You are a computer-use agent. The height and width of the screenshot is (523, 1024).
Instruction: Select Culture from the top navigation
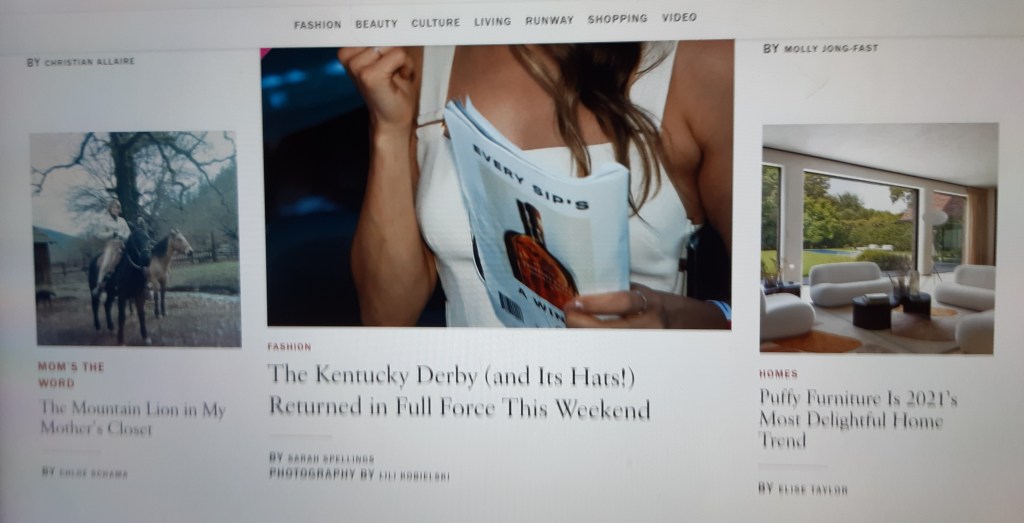pos(436,22)
